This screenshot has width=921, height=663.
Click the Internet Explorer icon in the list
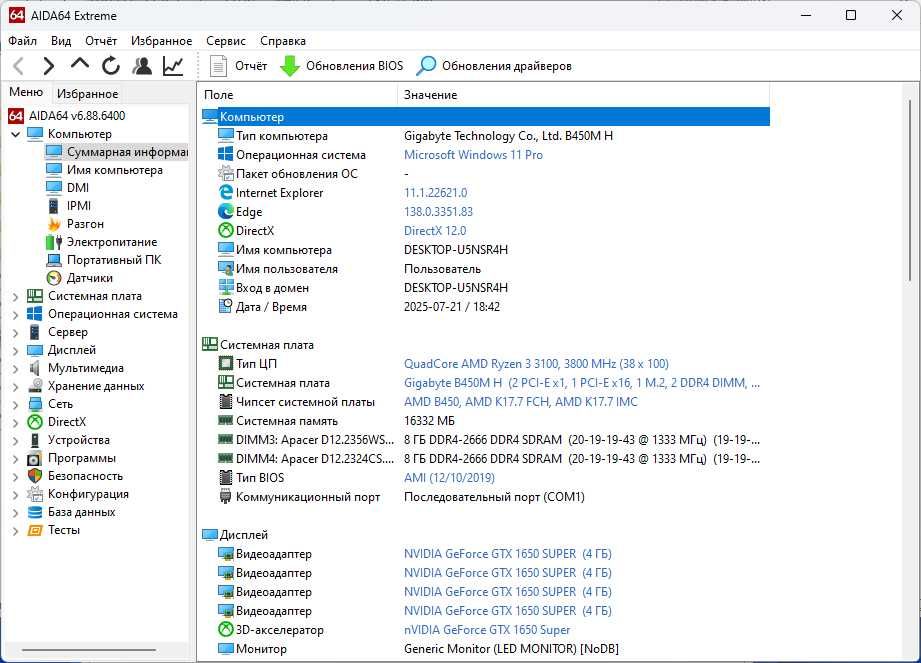(x=226, y=193)
